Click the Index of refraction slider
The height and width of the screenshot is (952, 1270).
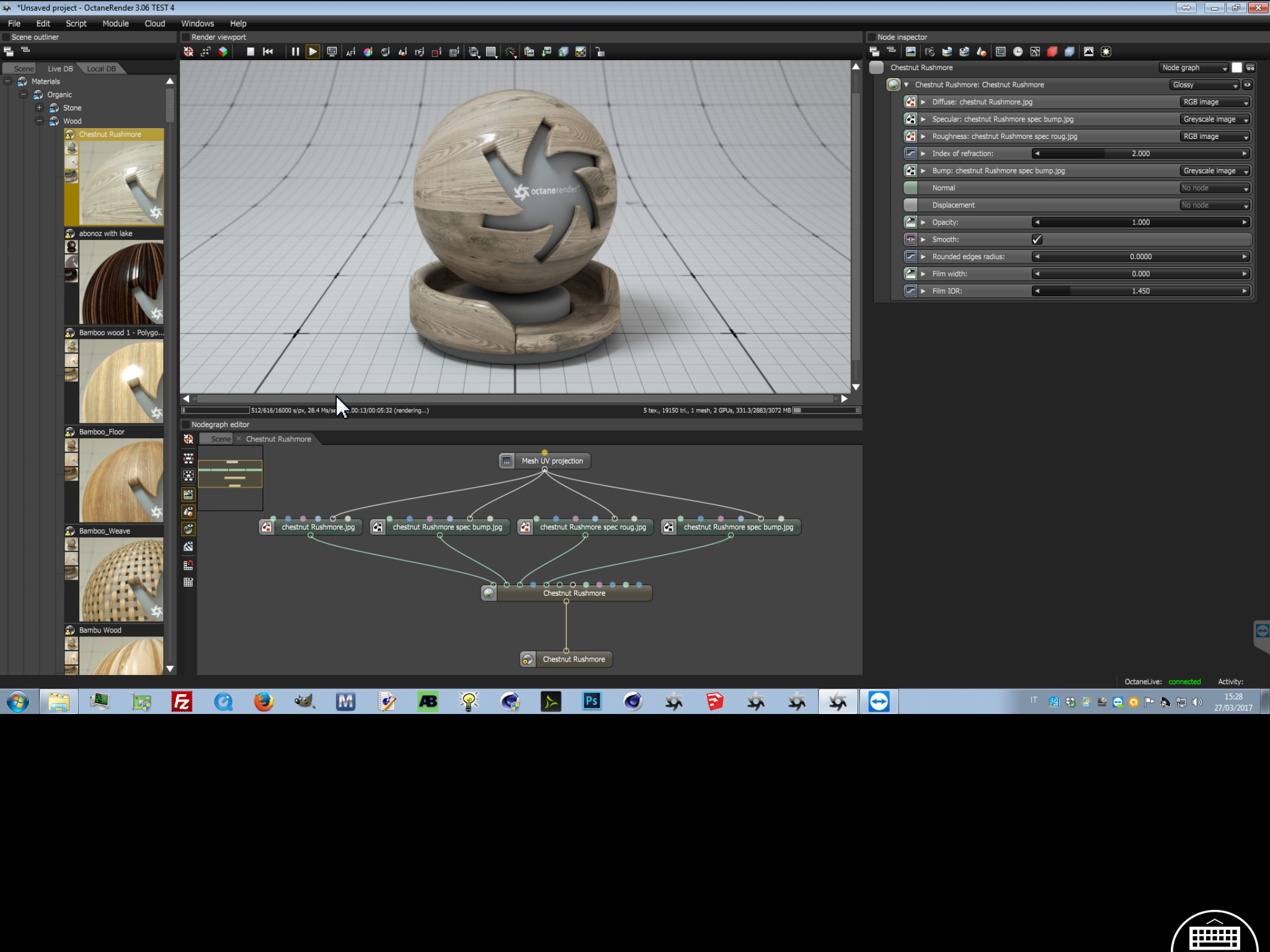(x=1140, y=154)
